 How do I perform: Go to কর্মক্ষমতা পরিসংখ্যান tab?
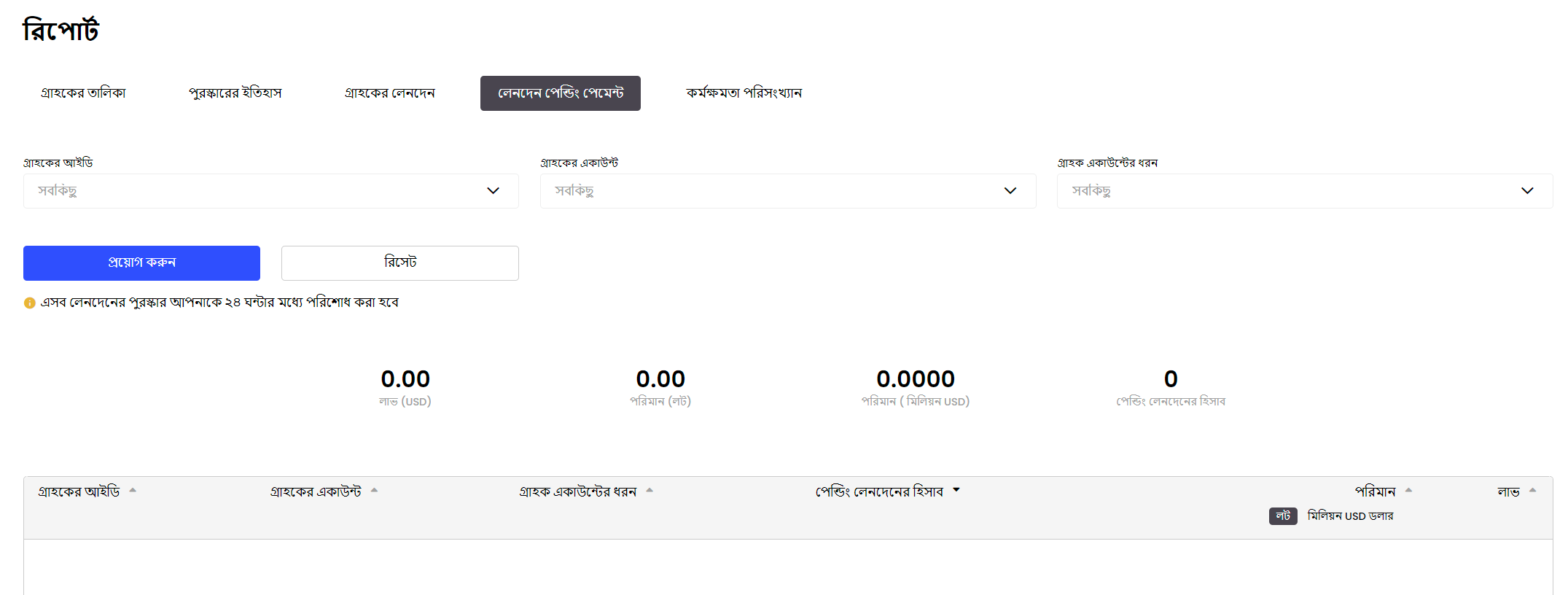744,93
